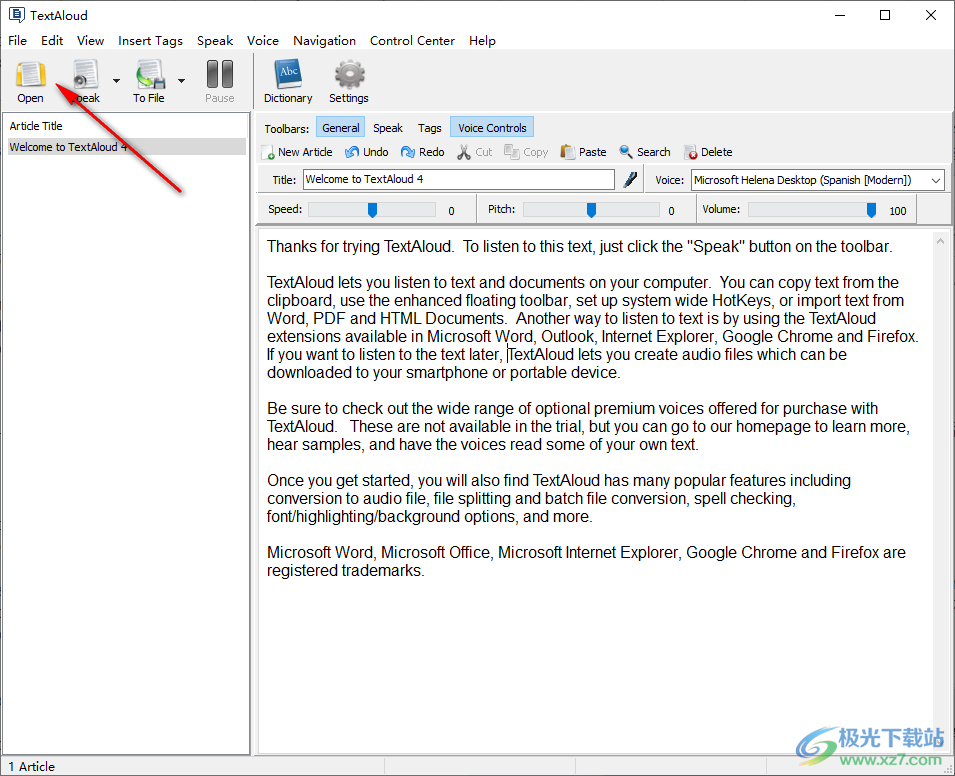Image resolution: width=955 pixels, height=776 pixels.
Task: Expand the Speak button dropdown arrow
Action: pos(116,80)
